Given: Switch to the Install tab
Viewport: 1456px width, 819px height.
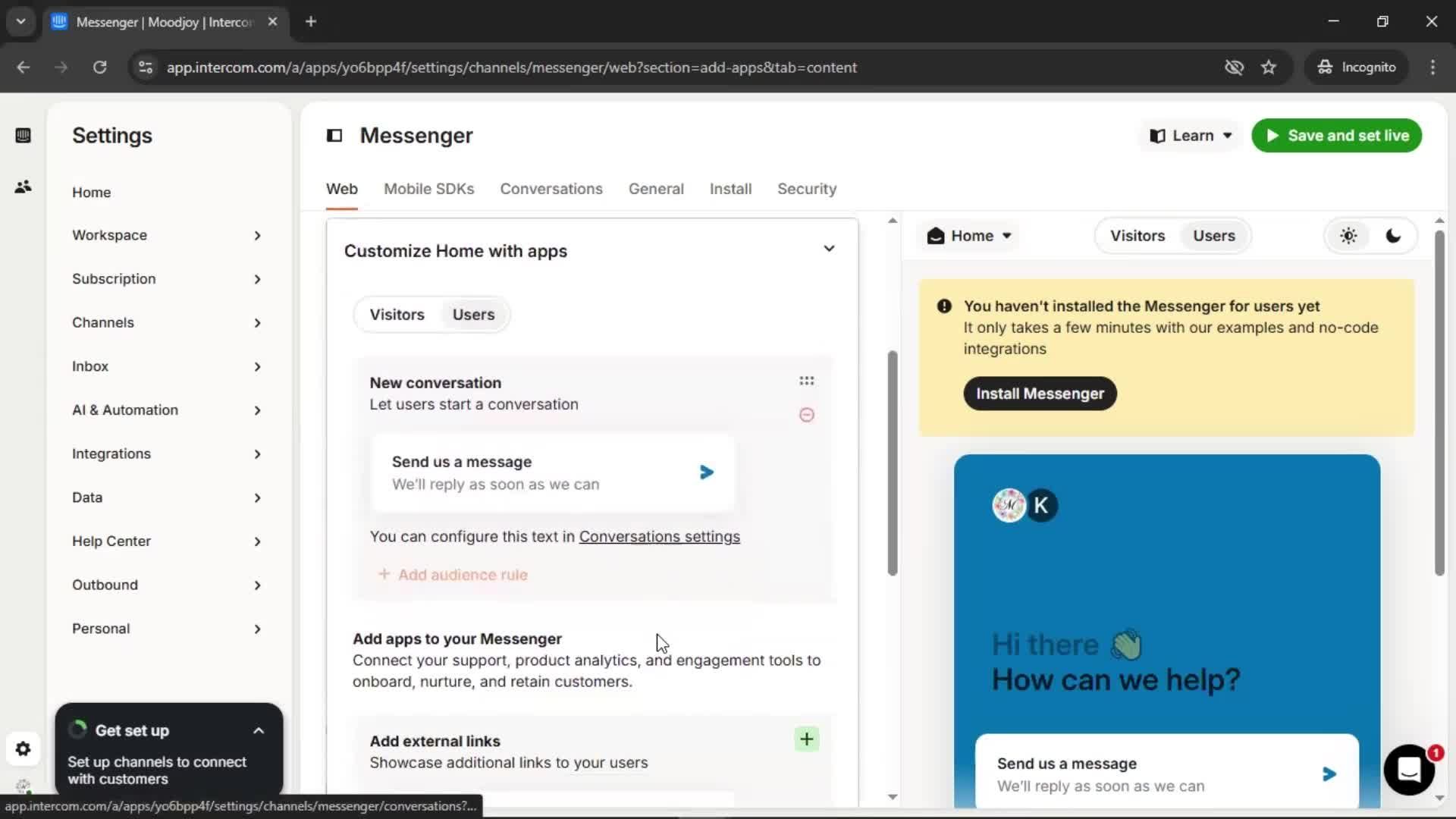Looking at the screenshot, I should coord(730,189).
